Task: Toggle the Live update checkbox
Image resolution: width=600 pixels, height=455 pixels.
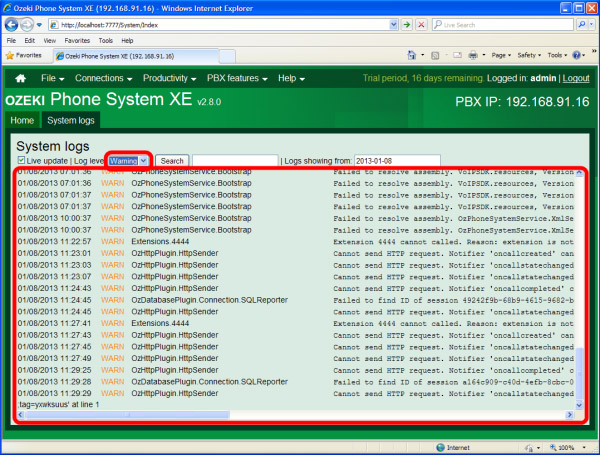Action: coord(21,160)
